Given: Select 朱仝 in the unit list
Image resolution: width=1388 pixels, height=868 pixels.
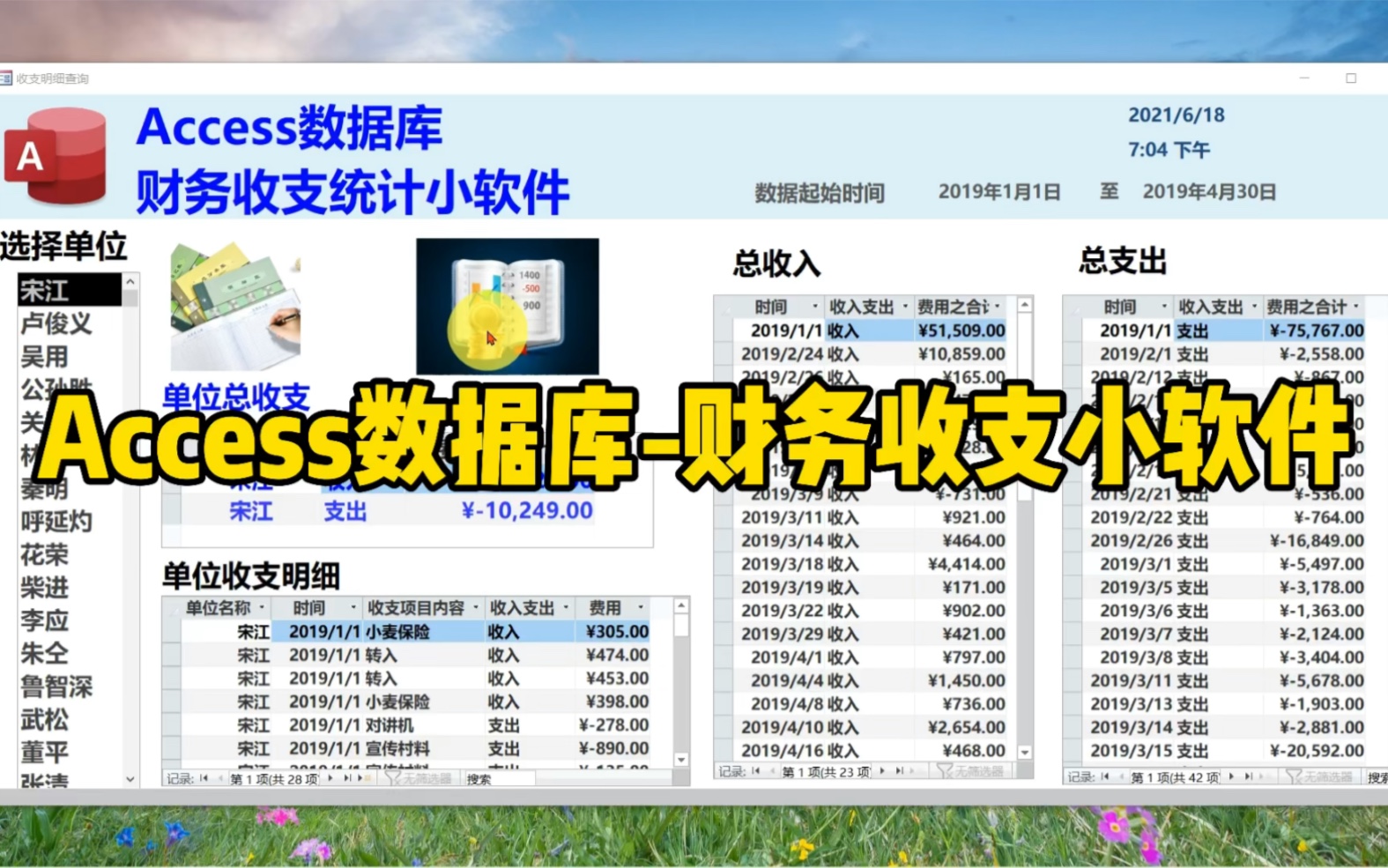Looking at the screenshot, I should tap(70, 653).
